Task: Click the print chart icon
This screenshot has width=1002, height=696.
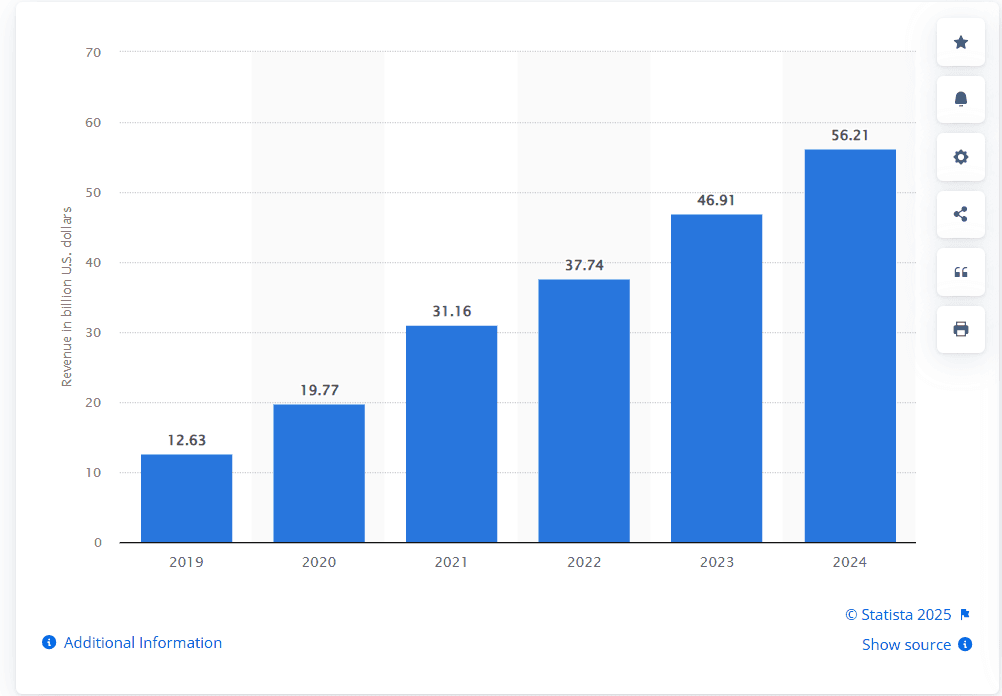Action: point(960,329)
